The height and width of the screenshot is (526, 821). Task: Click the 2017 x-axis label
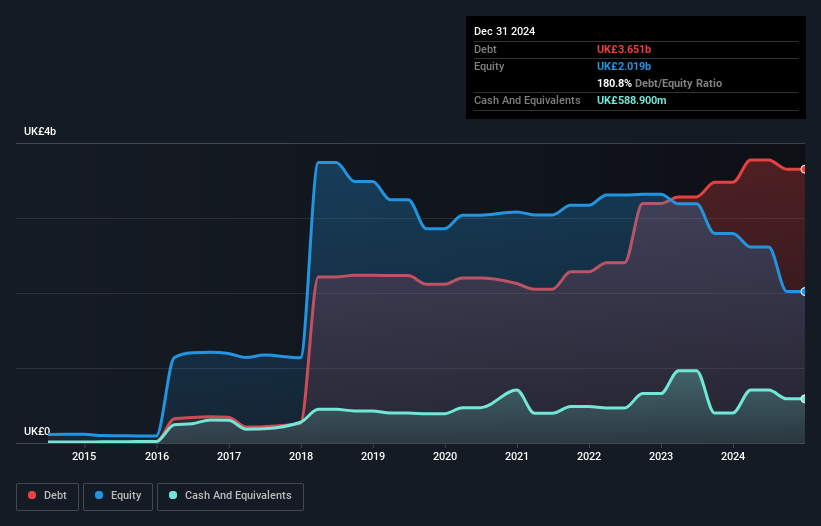229,456
